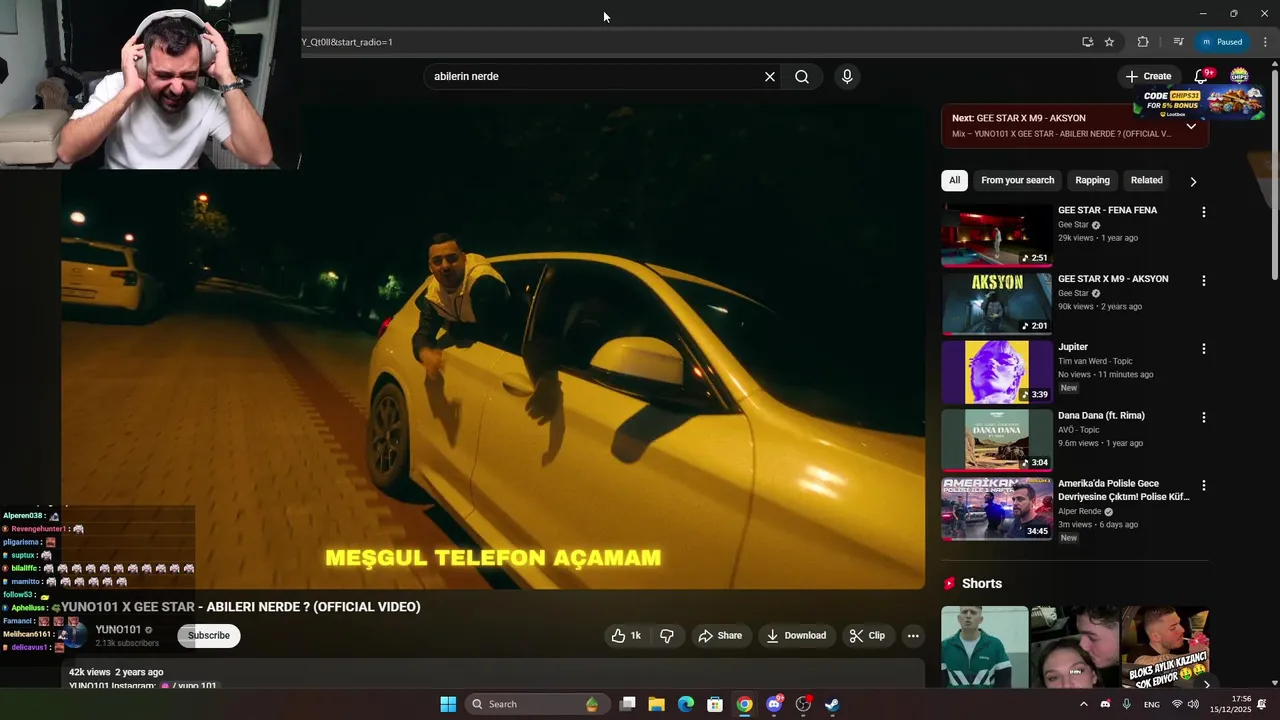The width and height of the screenshot is (1280, 720).
Task: Open Microsoft Edge from the taskbar
Action: pos(686,704)
